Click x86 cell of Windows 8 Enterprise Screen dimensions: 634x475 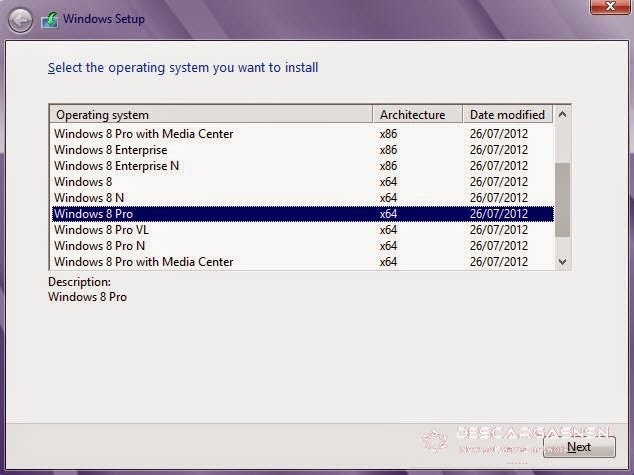point(388,150)
